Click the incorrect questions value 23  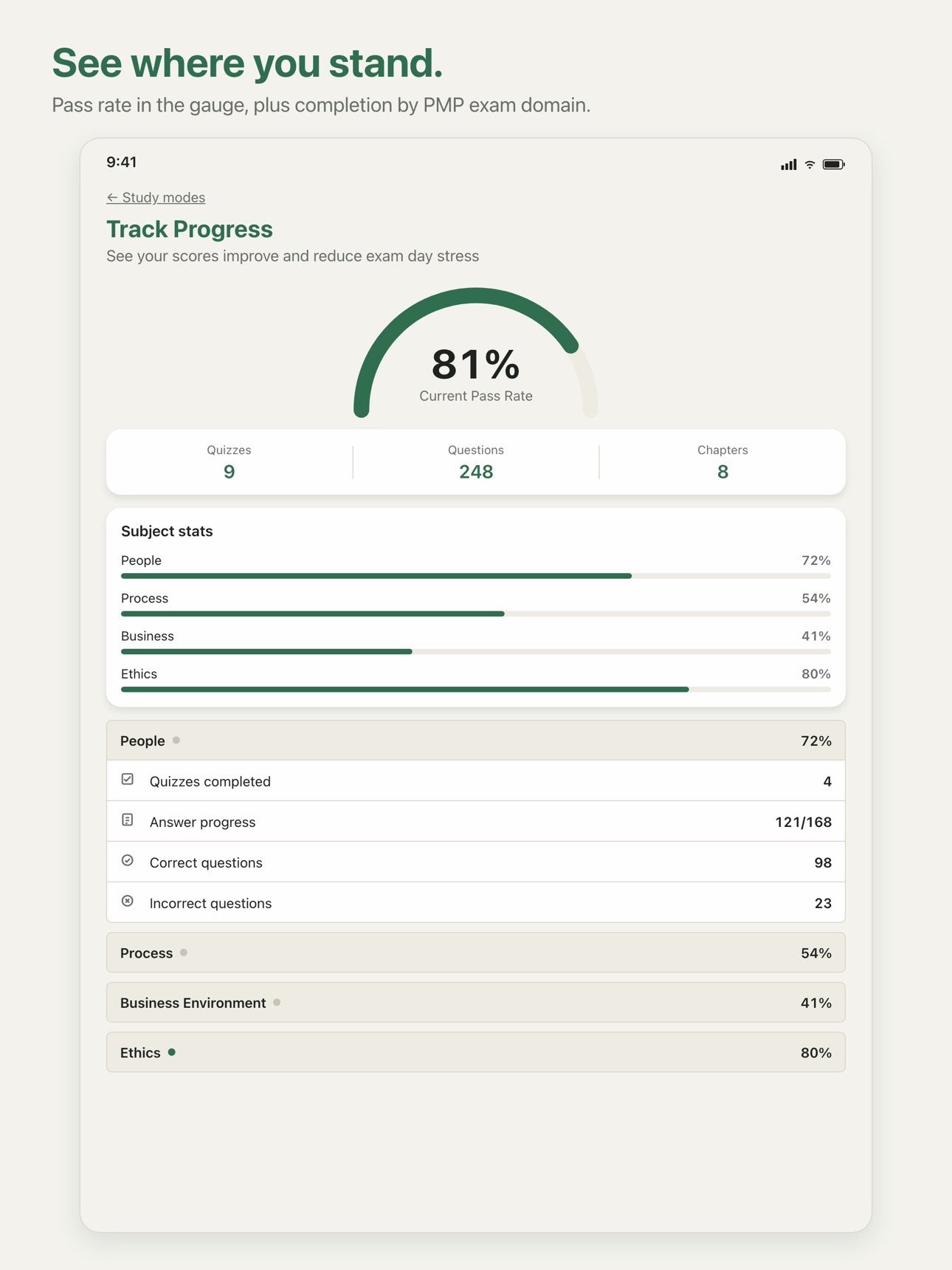[x=823, y=903]
